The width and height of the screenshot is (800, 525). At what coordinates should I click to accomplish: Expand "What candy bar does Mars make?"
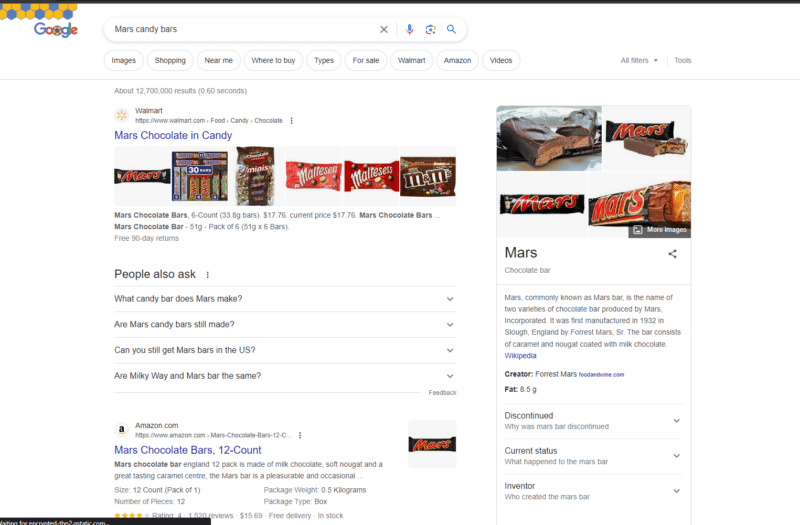pyautogui.click(x=449, y=299)
